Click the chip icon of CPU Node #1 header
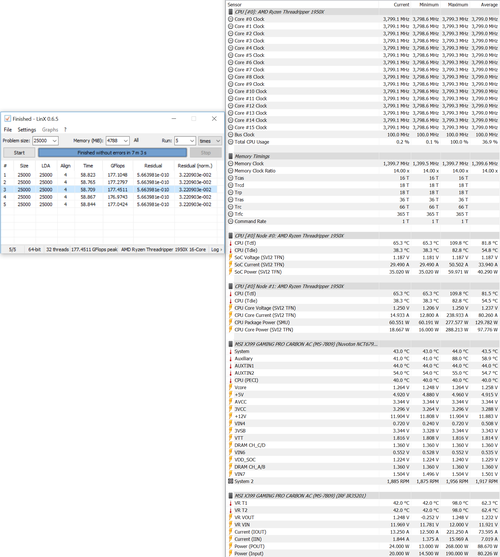Screen dimensions: 500x557 [x=230, y=286]
